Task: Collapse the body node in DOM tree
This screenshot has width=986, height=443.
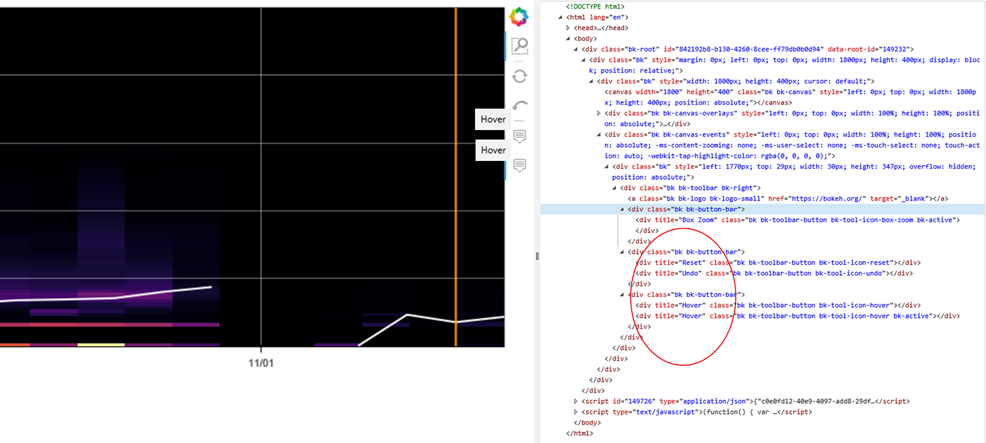Action: click(x=568, y=38)
